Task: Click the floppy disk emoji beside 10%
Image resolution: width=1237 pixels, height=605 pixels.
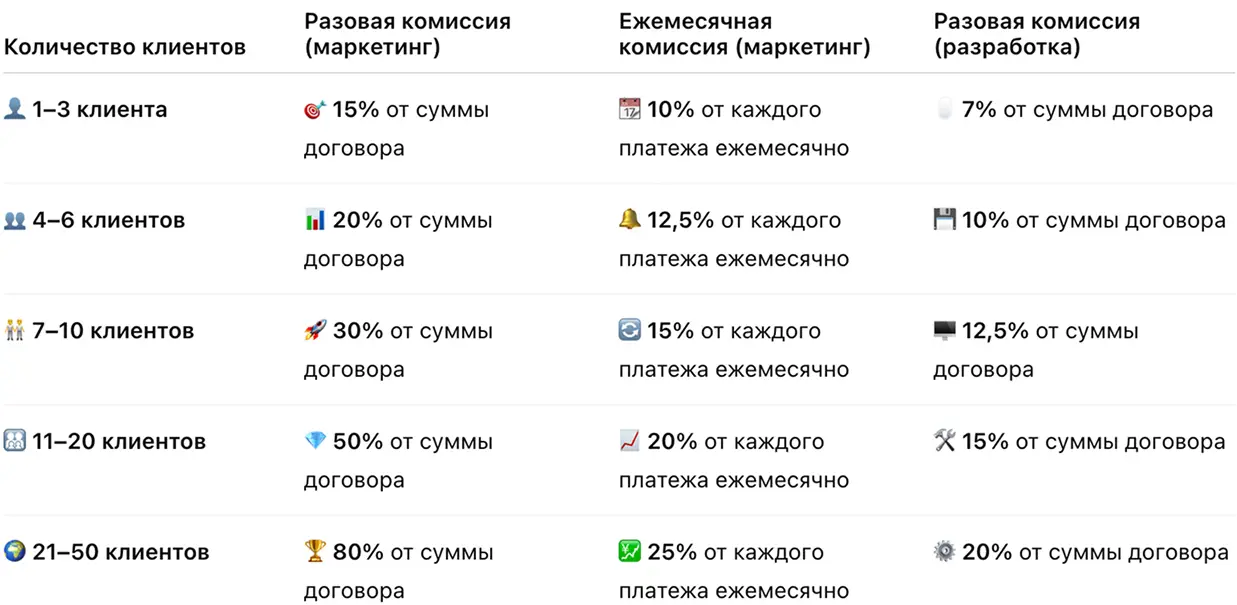Action: [x=945, y=220]
